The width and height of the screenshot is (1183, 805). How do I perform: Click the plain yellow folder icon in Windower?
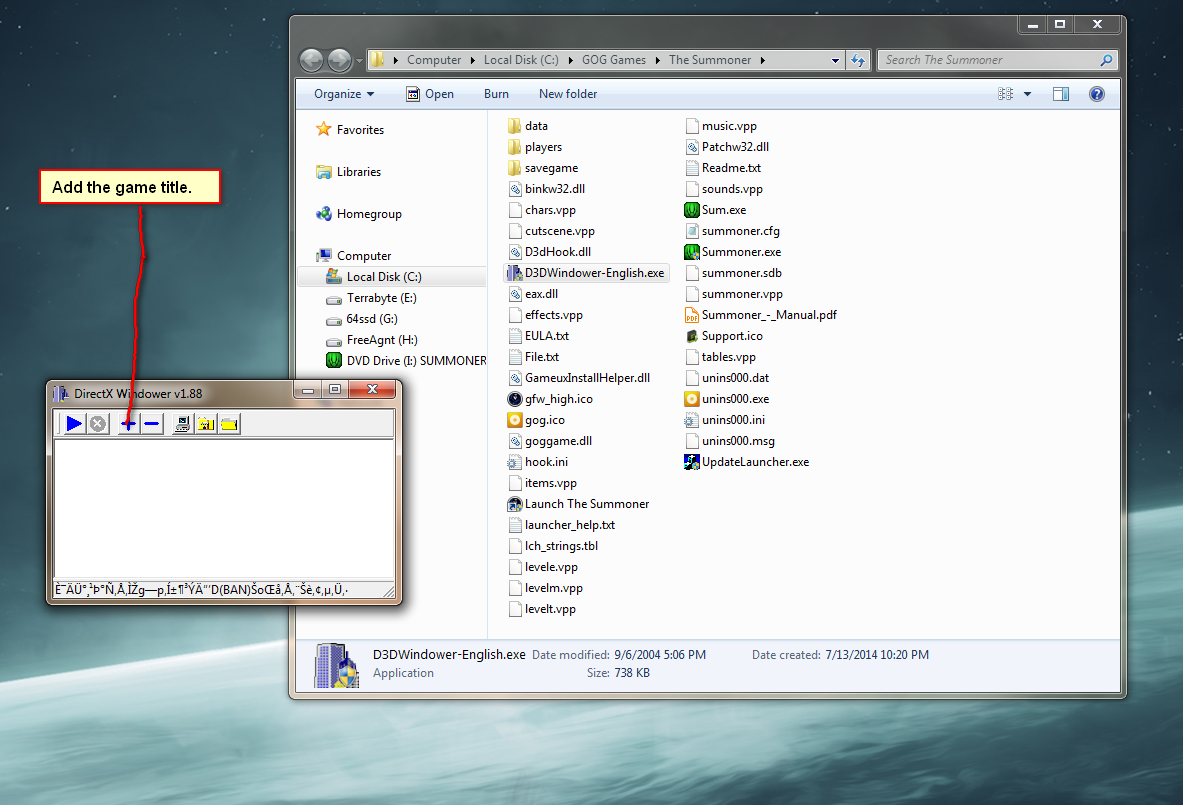pyautogui.click(x=229, y=424)
